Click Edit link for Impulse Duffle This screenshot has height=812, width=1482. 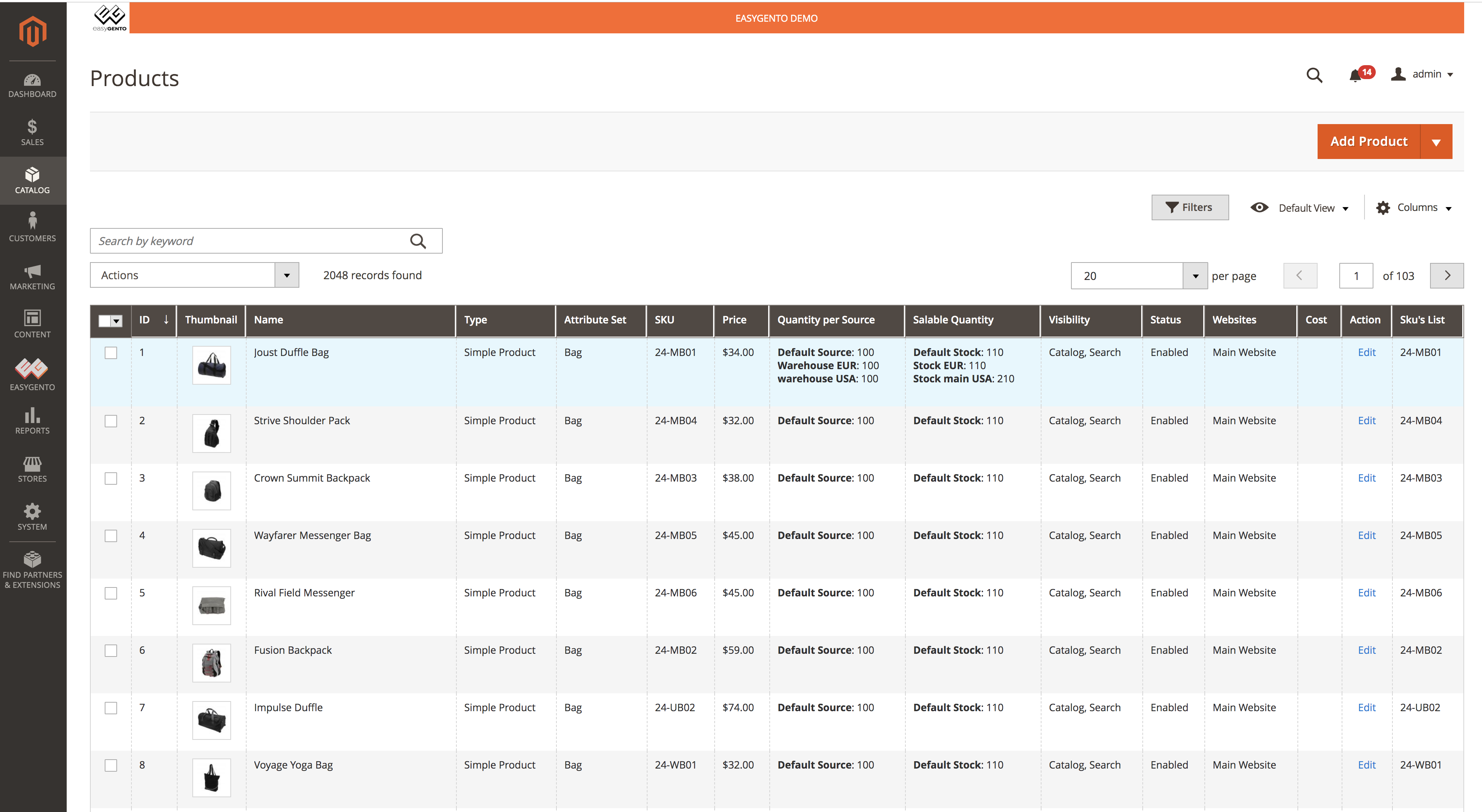1366,707
